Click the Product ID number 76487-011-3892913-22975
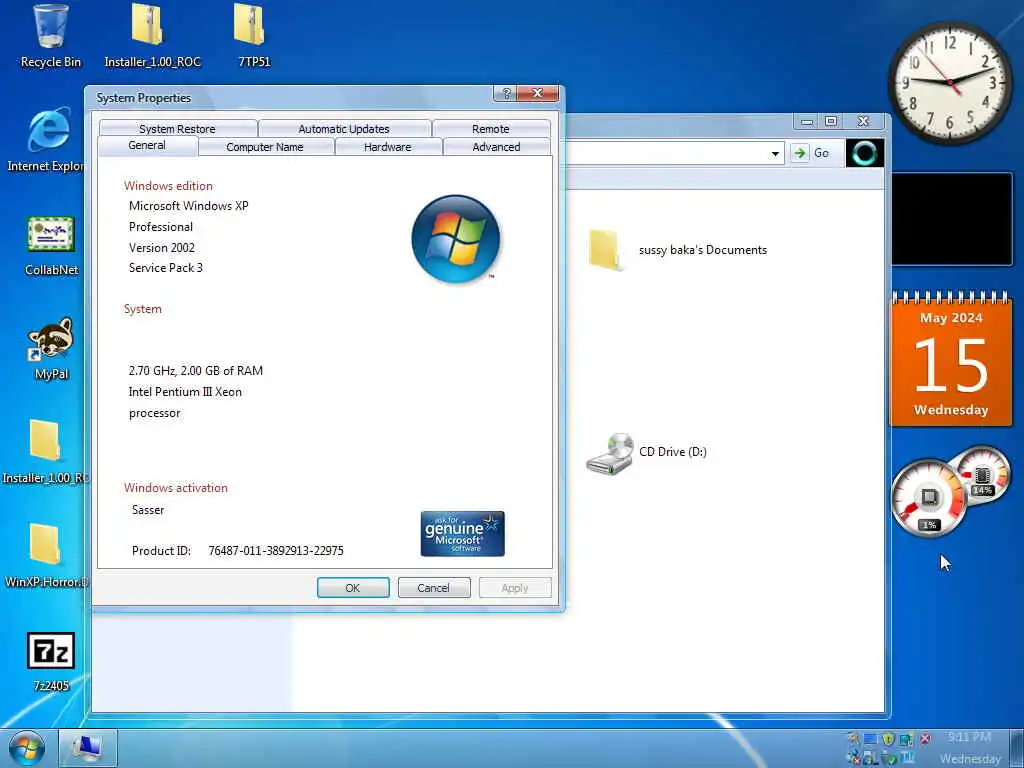 point(276,551)
